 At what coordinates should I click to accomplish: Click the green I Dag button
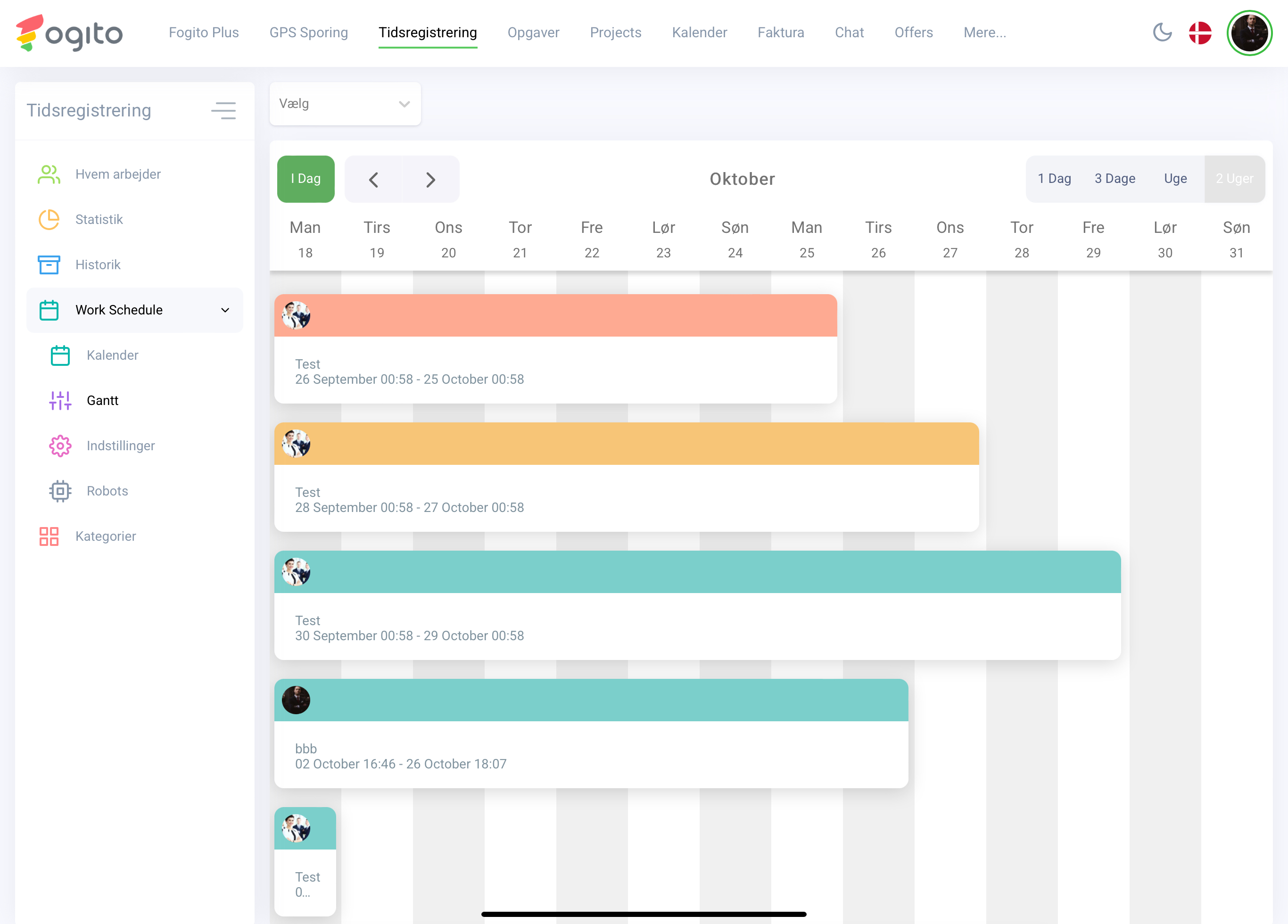[x=305, y=179]
